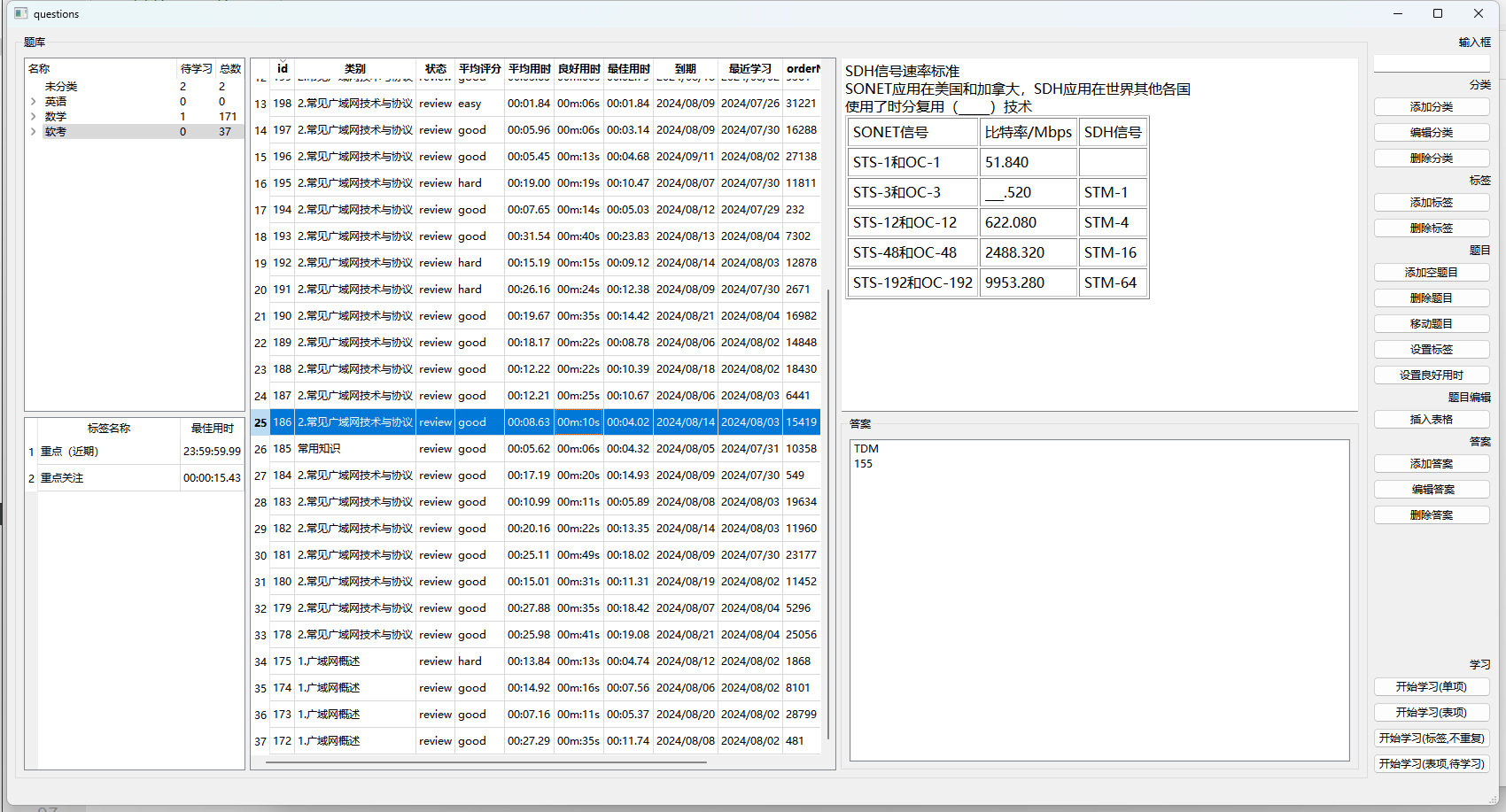Sort table by 最佳用时 column header
Viewport: 1506px width, 812px height.
pyautogui.click(x=628, y=68)
